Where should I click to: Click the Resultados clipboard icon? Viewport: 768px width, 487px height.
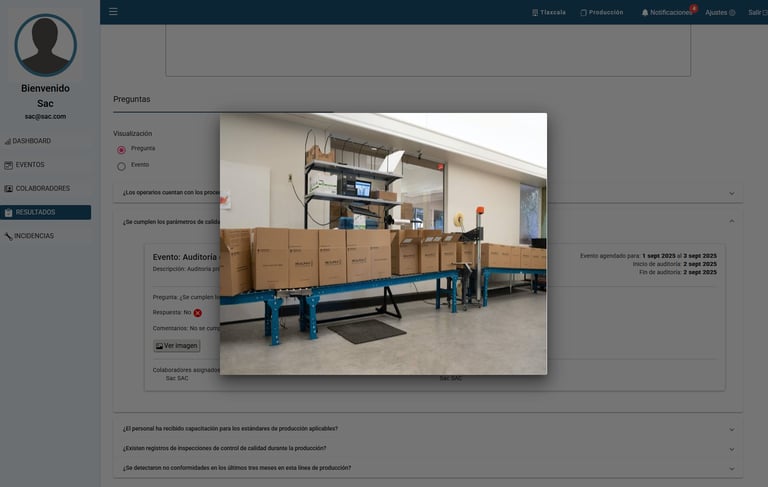(8, 213)
